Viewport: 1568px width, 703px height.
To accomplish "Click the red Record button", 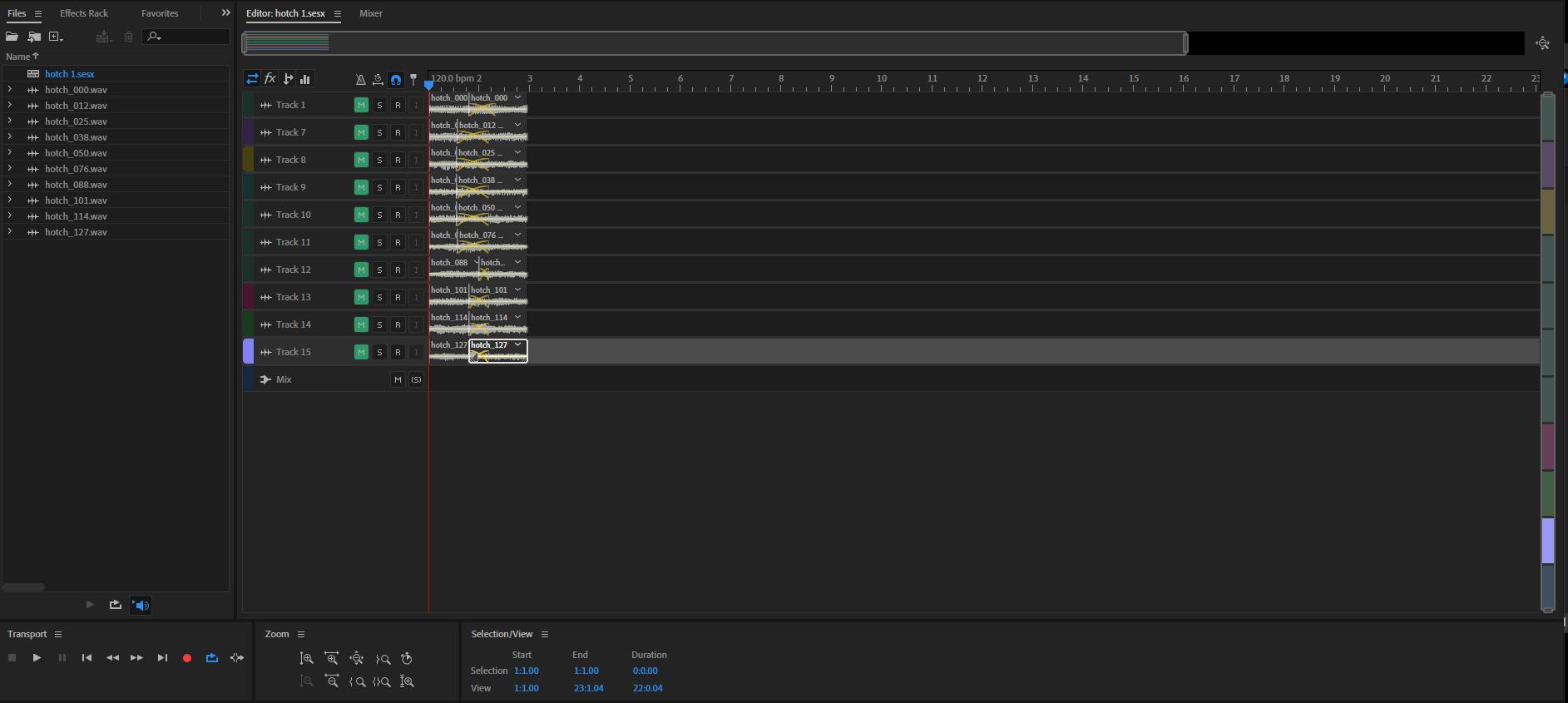I will pyautogui.click(x=187, y=658).
